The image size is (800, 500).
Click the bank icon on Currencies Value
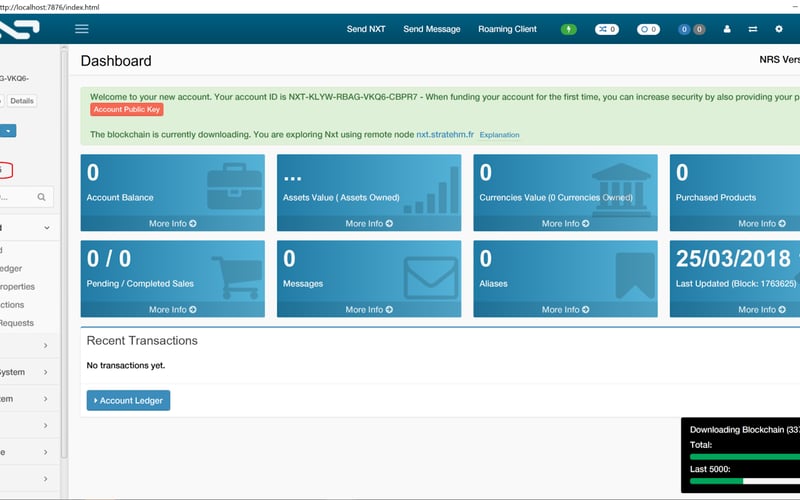tap(621, 188)
